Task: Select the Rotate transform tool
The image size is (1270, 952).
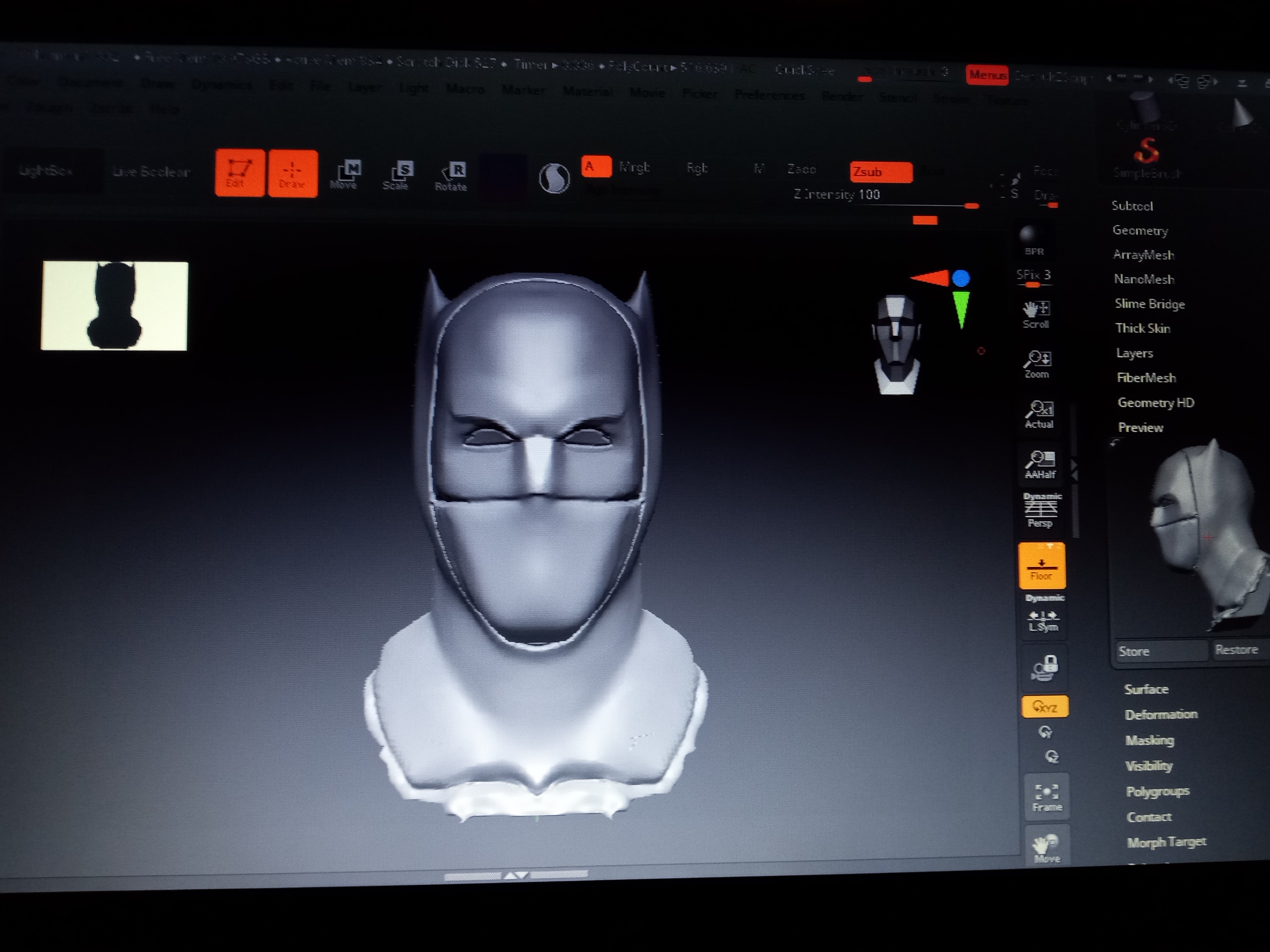Action: pyautogui.click(x=451, y=176)
